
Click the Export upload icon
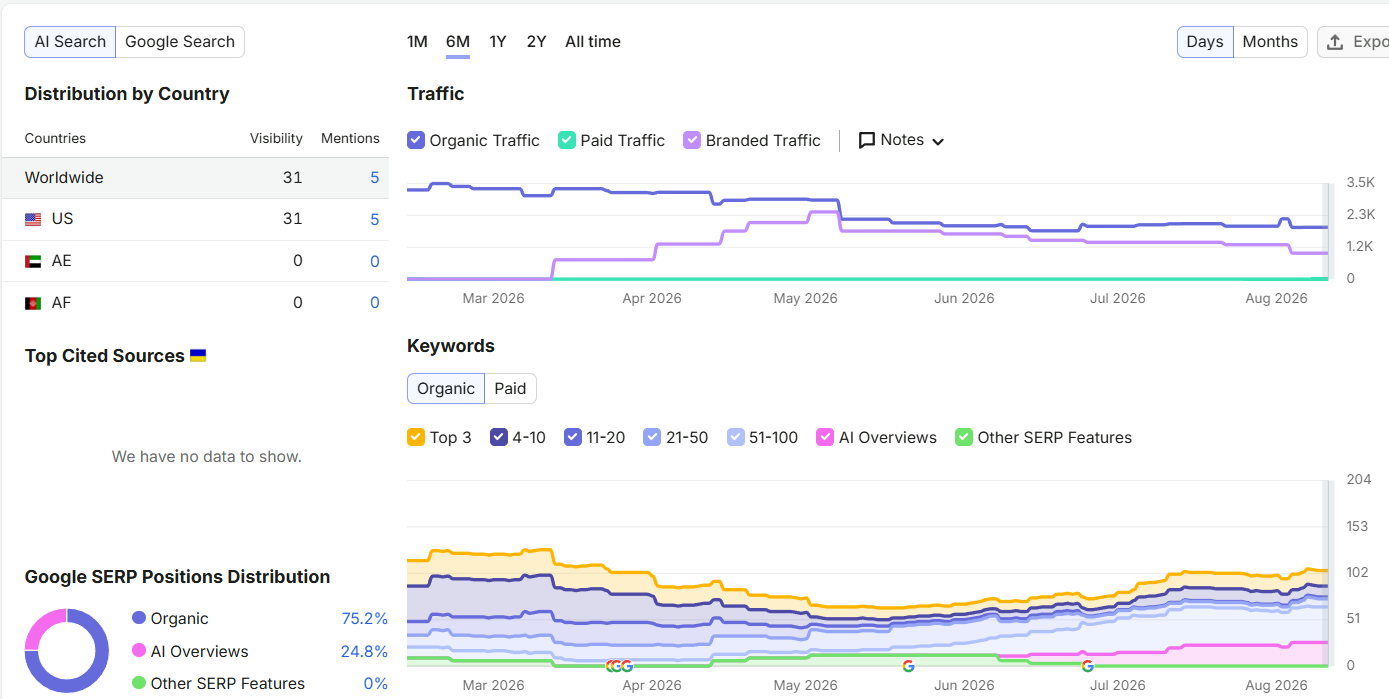[x=1334, y=42]
